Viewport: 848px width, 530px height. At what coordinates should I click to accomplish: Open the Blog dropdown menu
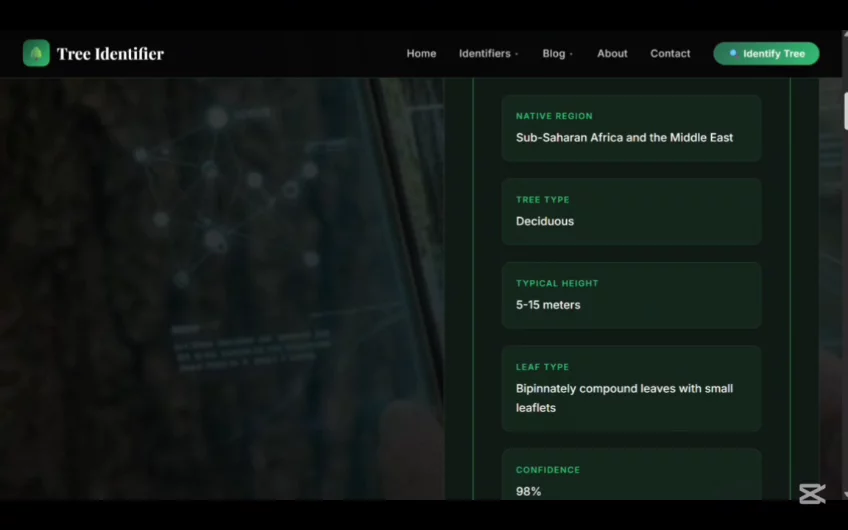click(x=558, y=54)
